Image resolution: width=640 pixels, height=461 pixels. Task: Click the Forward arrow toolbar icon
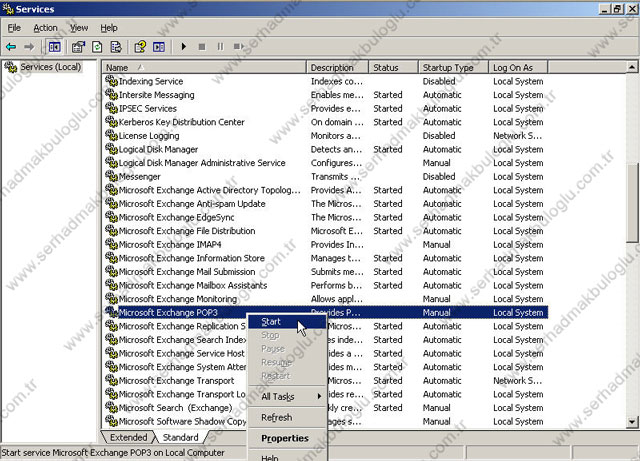(29, 47)
